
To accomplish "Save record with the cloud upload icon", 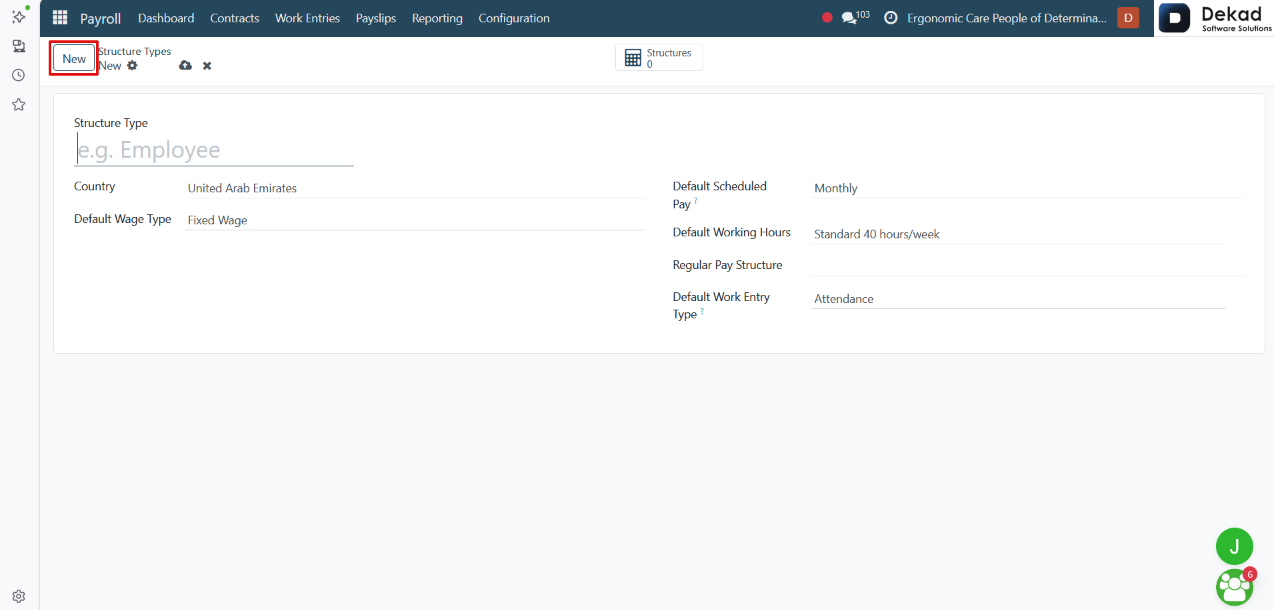I will (185, 66).
